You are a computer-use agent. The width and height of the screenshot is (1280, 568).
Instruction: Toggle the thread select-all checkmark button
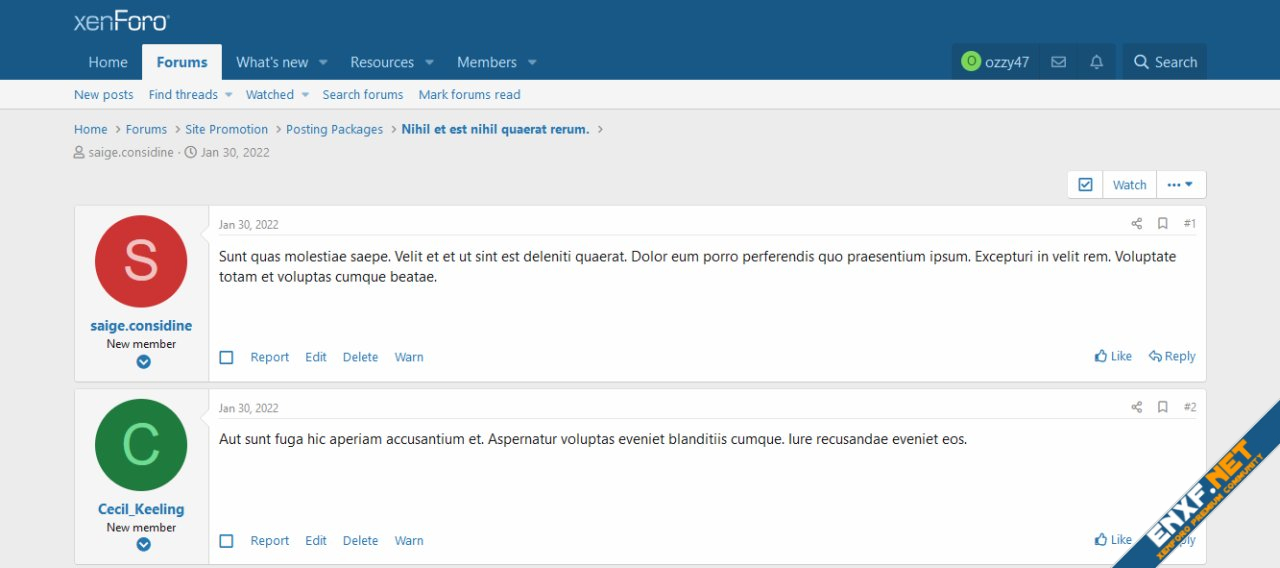(1085, 185)
